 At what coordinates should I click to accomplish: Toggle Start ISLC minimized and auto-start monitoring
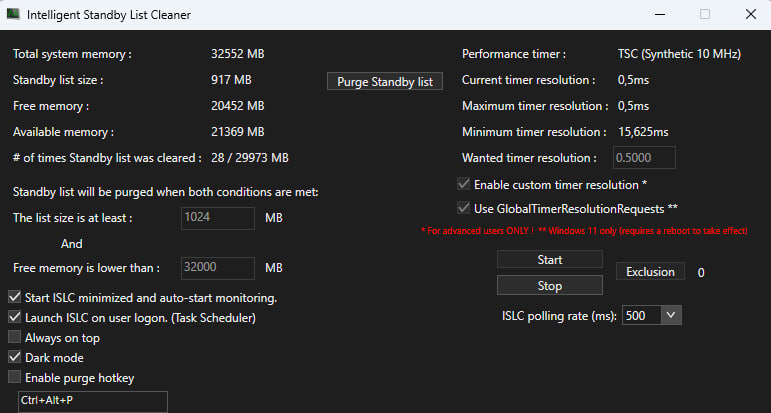point(15,297)
